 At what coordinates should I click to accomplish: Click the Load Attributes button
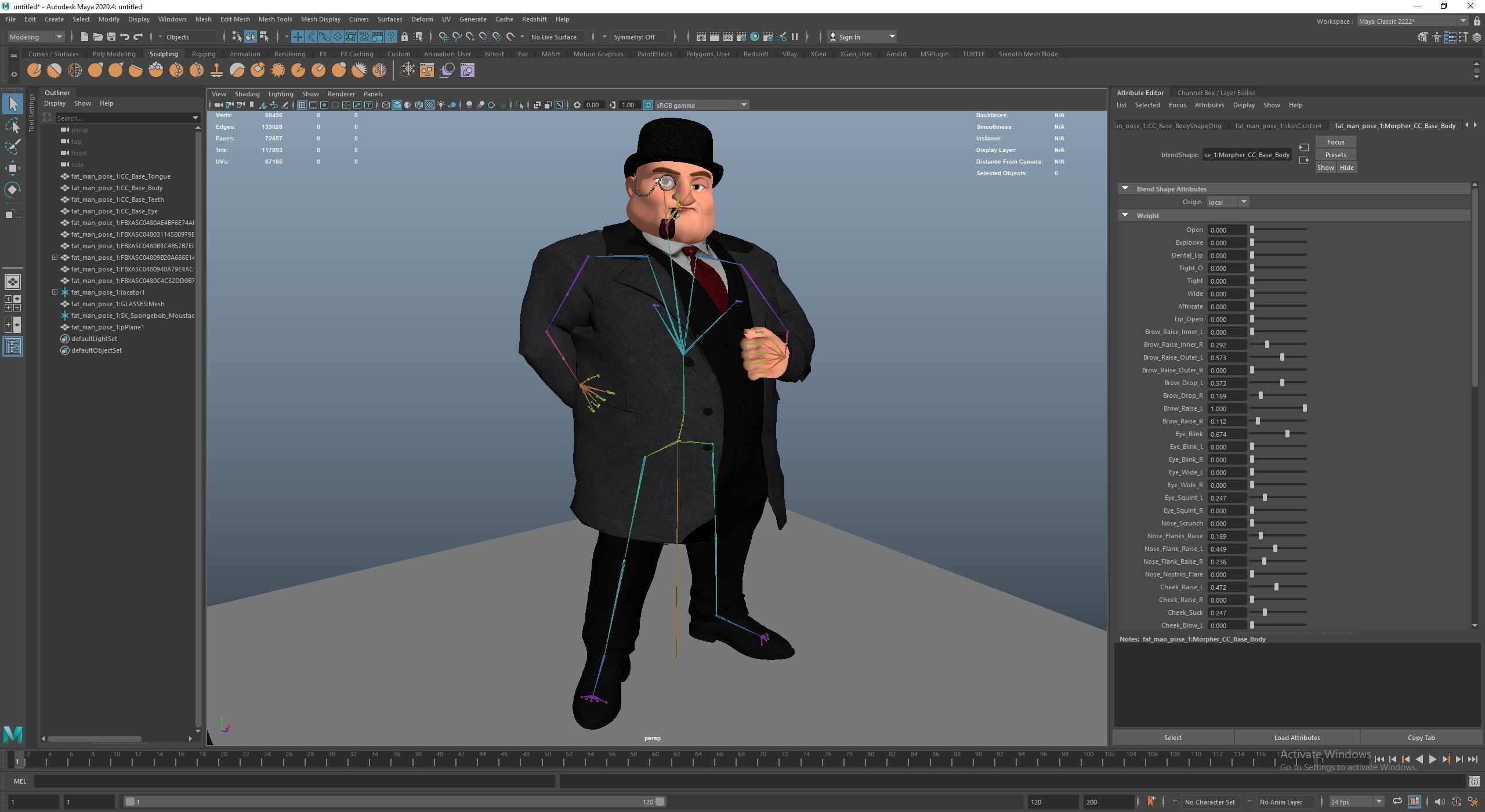(x=1296, y=738)
